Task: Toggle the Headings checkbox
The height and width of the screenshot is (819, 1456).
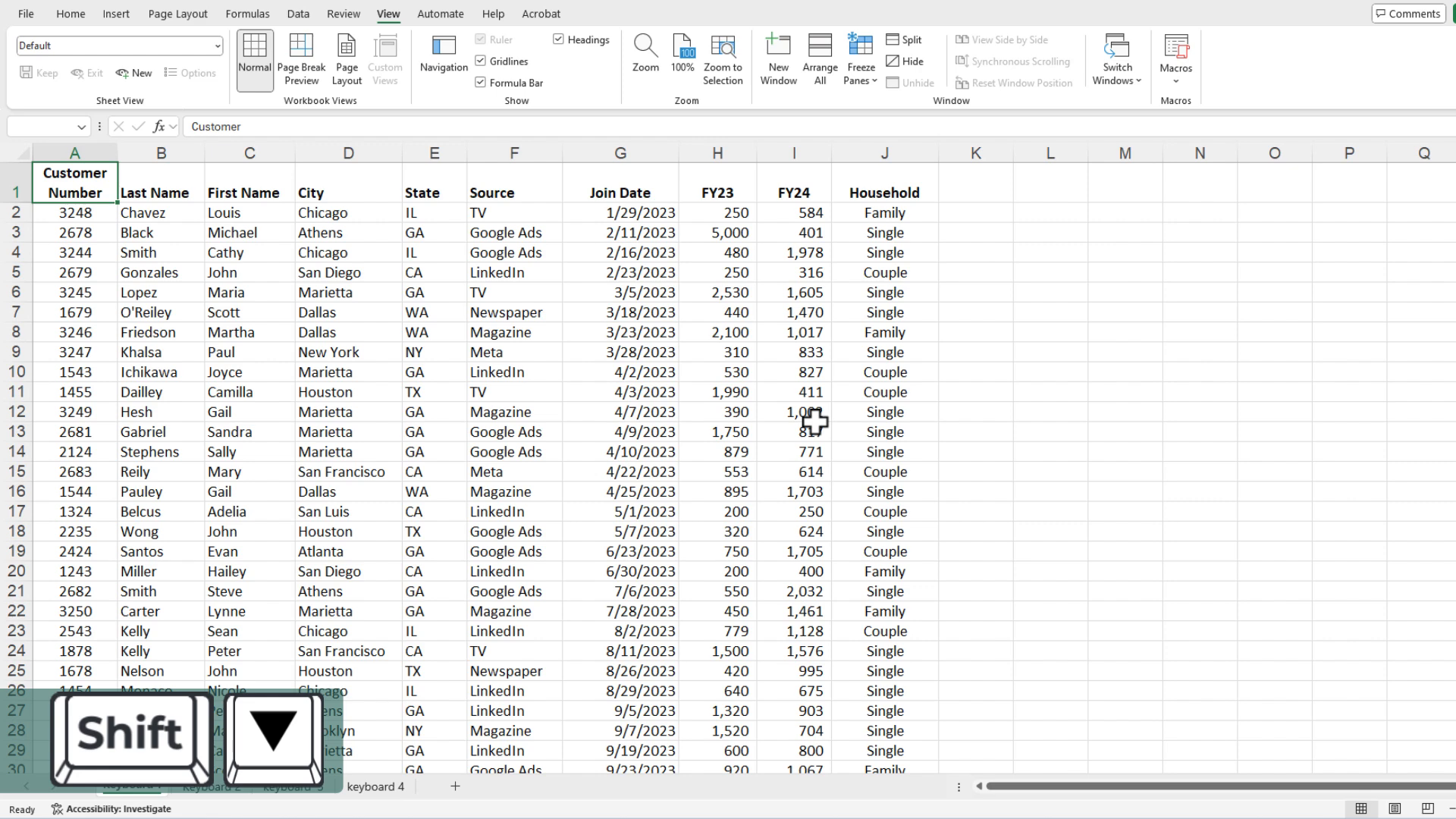Action: pyautogui.click(x=559, y=38)
